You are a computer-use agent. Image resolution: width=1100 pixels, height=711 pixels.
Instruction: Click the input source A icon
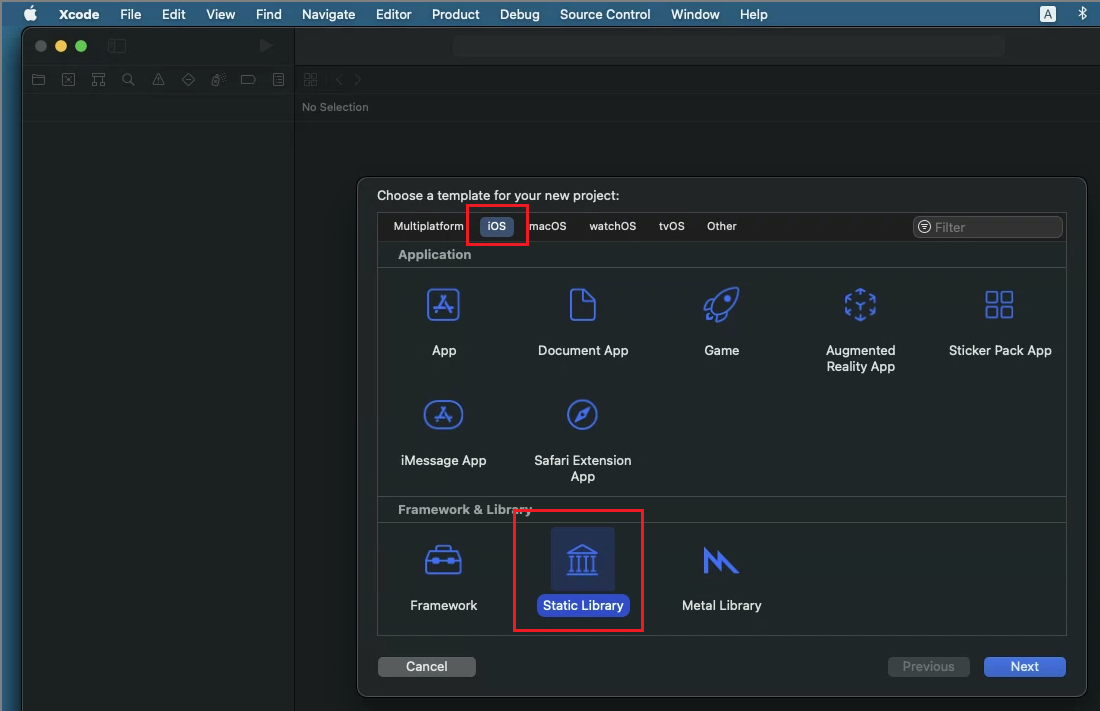tap(1047, 14)
